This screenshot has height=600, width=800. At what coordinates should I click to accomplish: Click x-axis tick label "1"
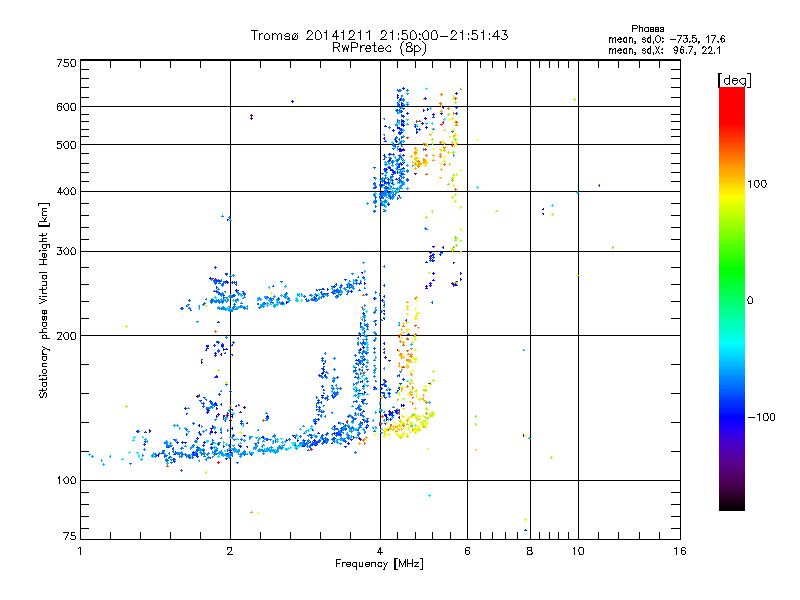coord(80,551)
